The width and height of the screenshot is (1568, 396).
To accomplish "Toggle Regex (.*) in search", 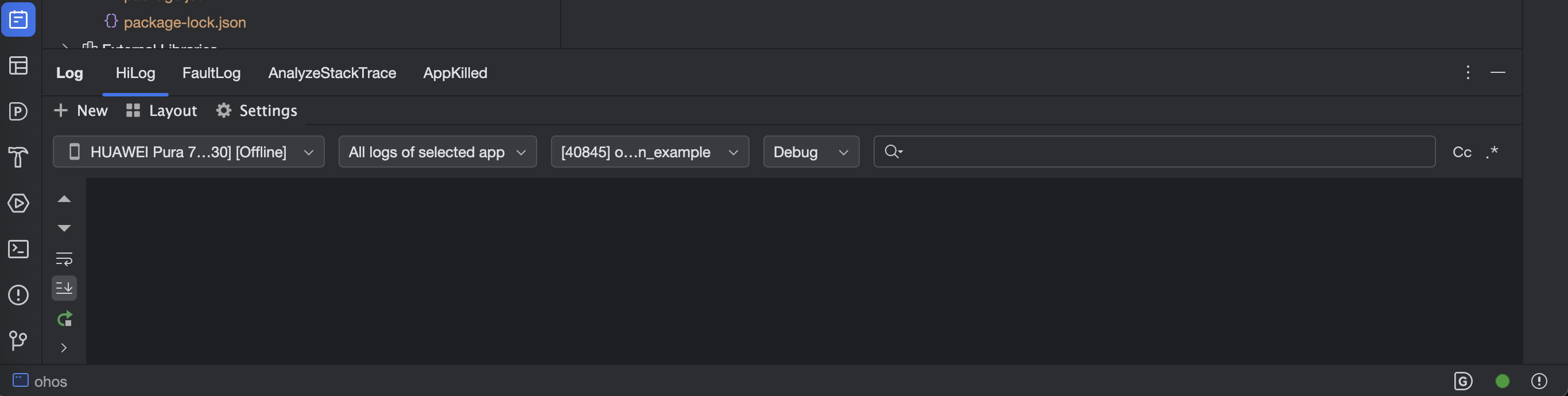I will 1491,152.
